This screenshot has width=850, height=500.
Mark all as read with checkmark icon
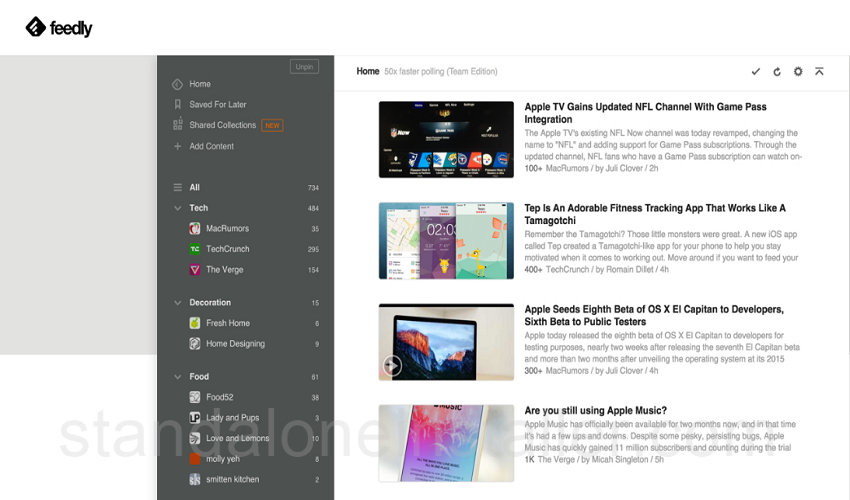pyautogui.click(x=756, y=72)
